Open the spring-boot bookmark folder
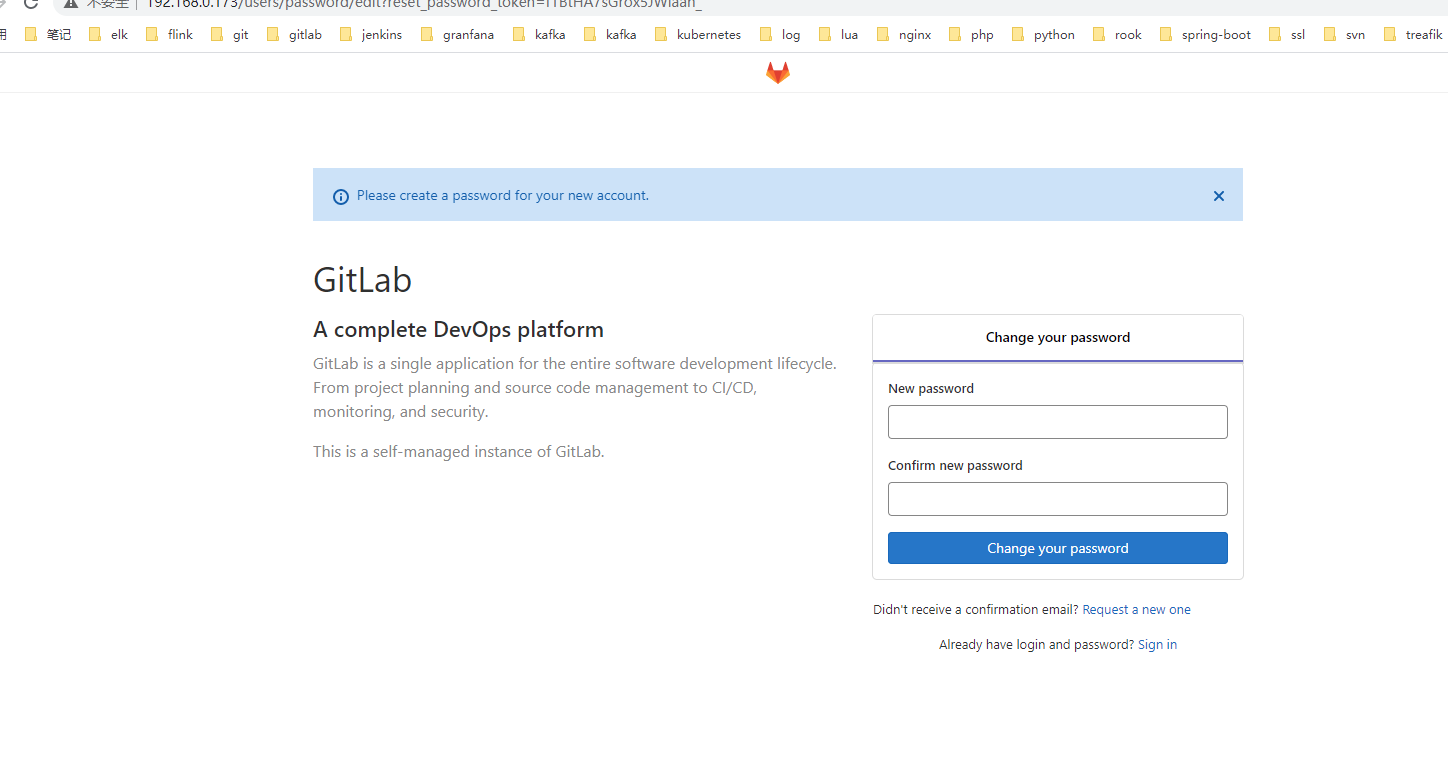The width and height of the screenshot is (1448, 770). coord(1205,35)
